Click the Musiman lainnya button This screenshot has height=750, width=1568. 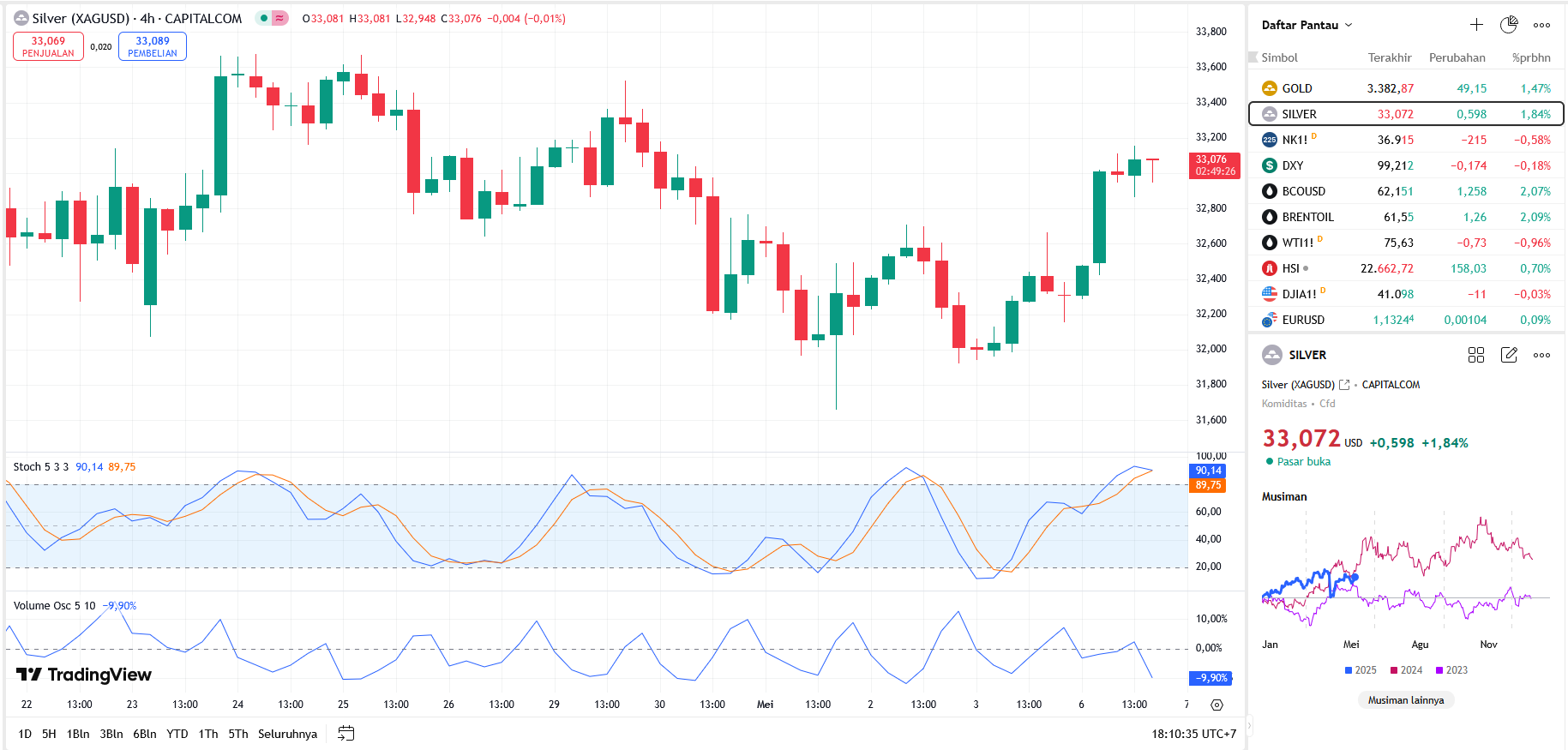tap(1406, 700)
